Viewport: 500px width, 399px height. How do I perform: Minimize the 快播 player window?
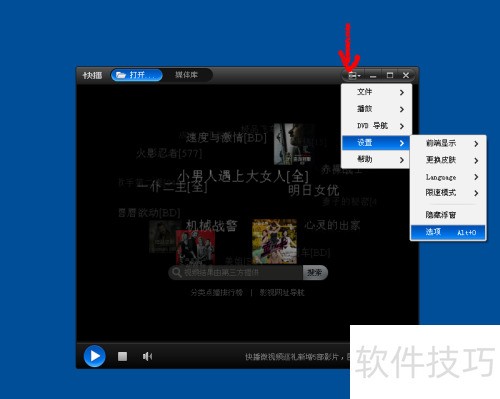click(373, 76)
